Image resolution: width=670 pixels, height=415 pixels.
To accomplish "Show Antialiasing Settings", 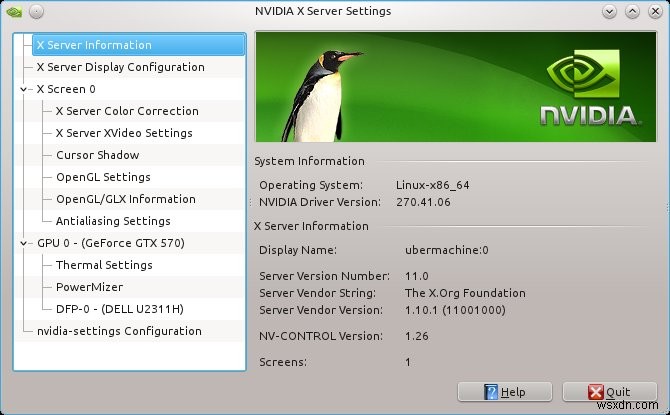I will click(113, 221).
